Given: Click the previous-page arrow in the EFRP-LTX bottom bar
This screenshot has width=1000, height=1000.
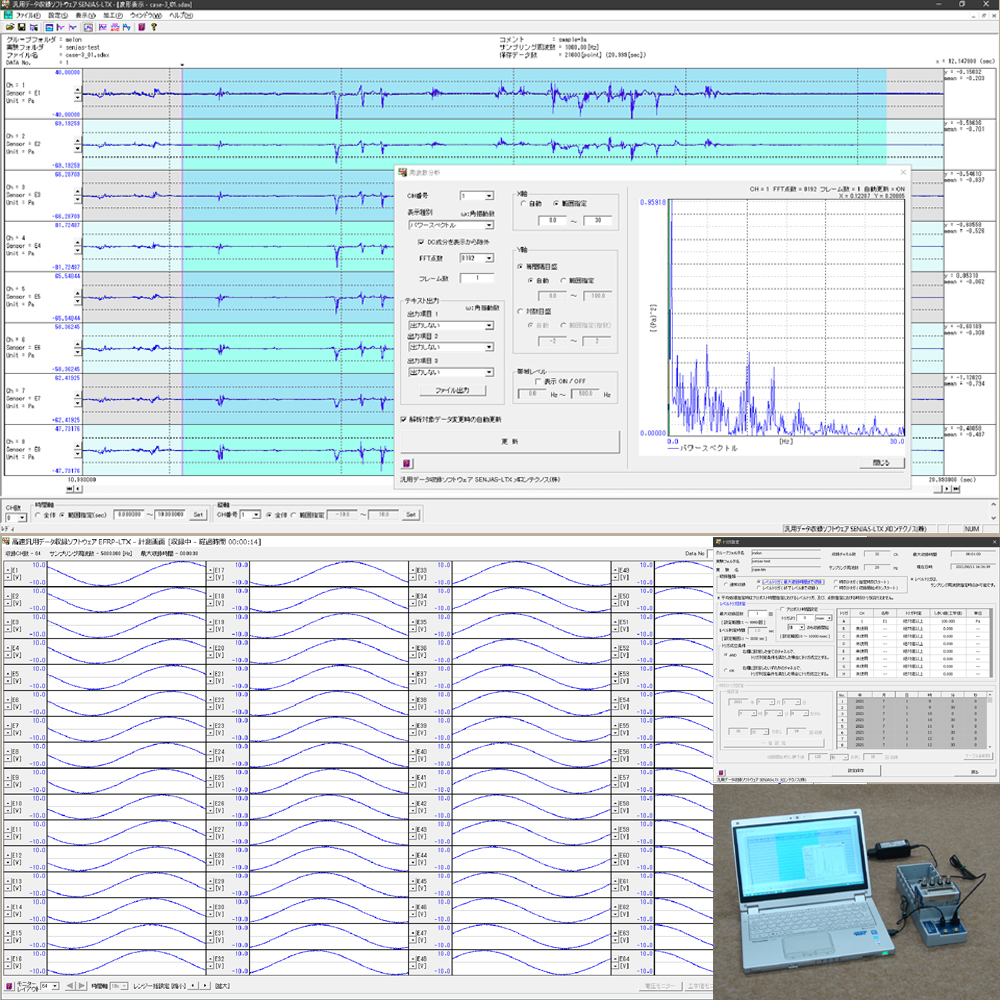Looking at the screenshot, I should point(70,986).
